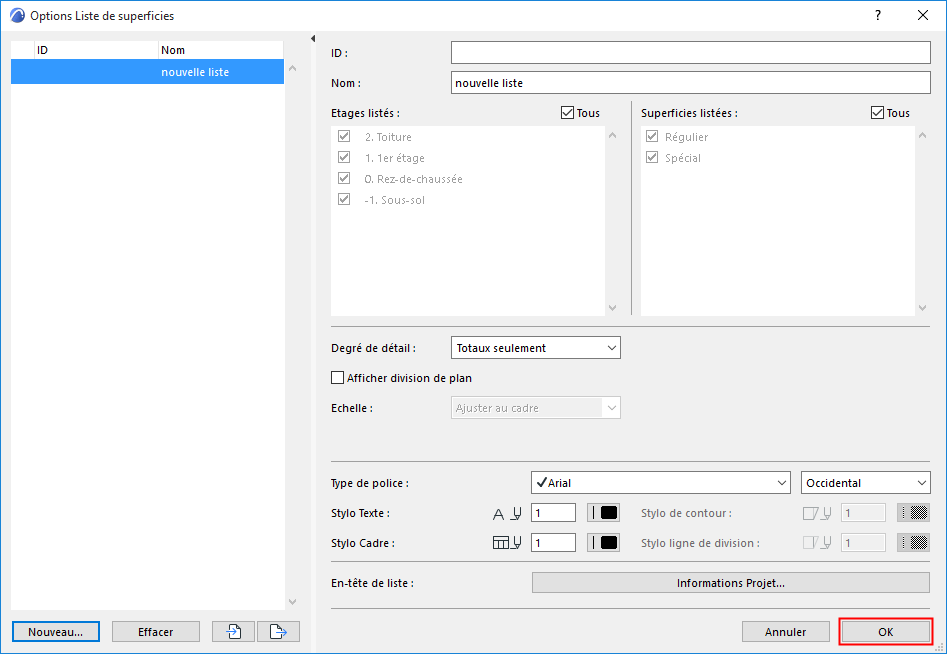The height and width of the screenshot is (654, 947).
Task: Enable Afficher division de plan
Action: [x=338, y=378]
